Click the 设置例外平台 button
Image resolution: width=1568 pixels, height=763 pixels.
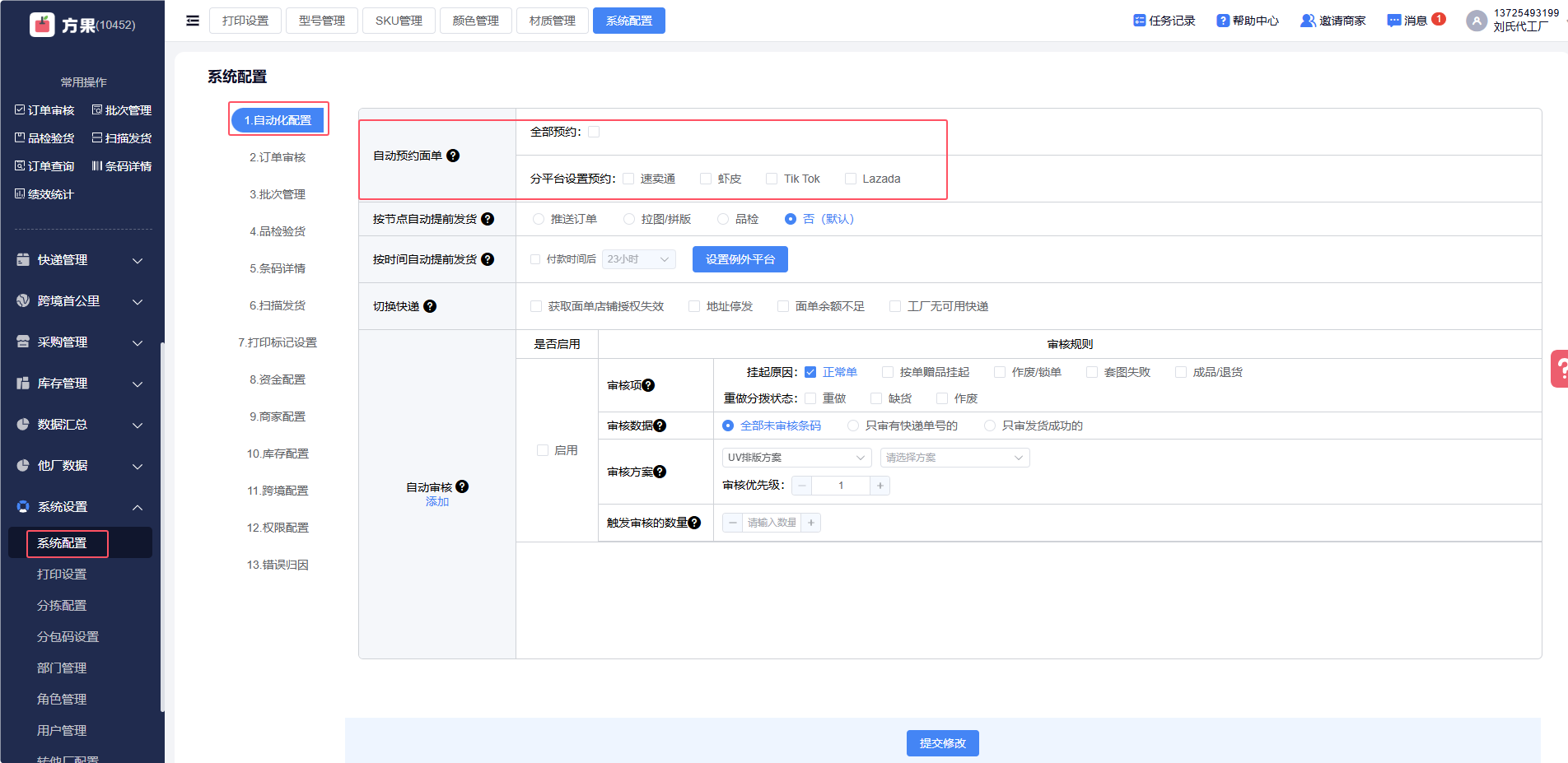(740, 259)
